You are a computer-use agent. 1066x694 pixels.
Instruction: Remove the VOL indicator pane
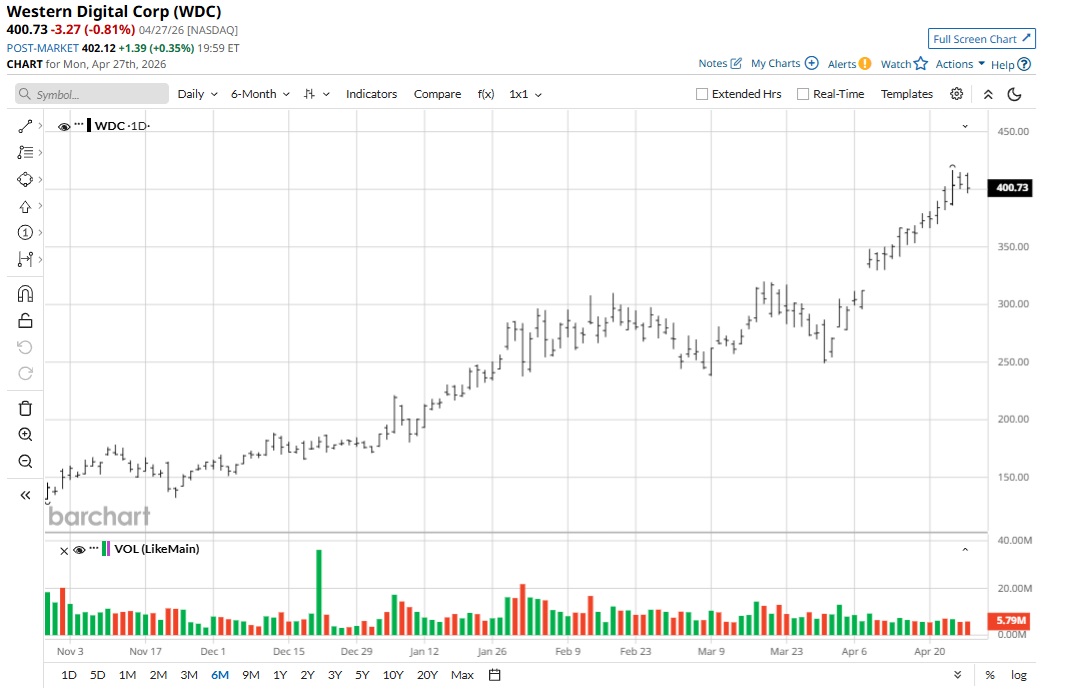pyautogui.click(x=64, y=551)
